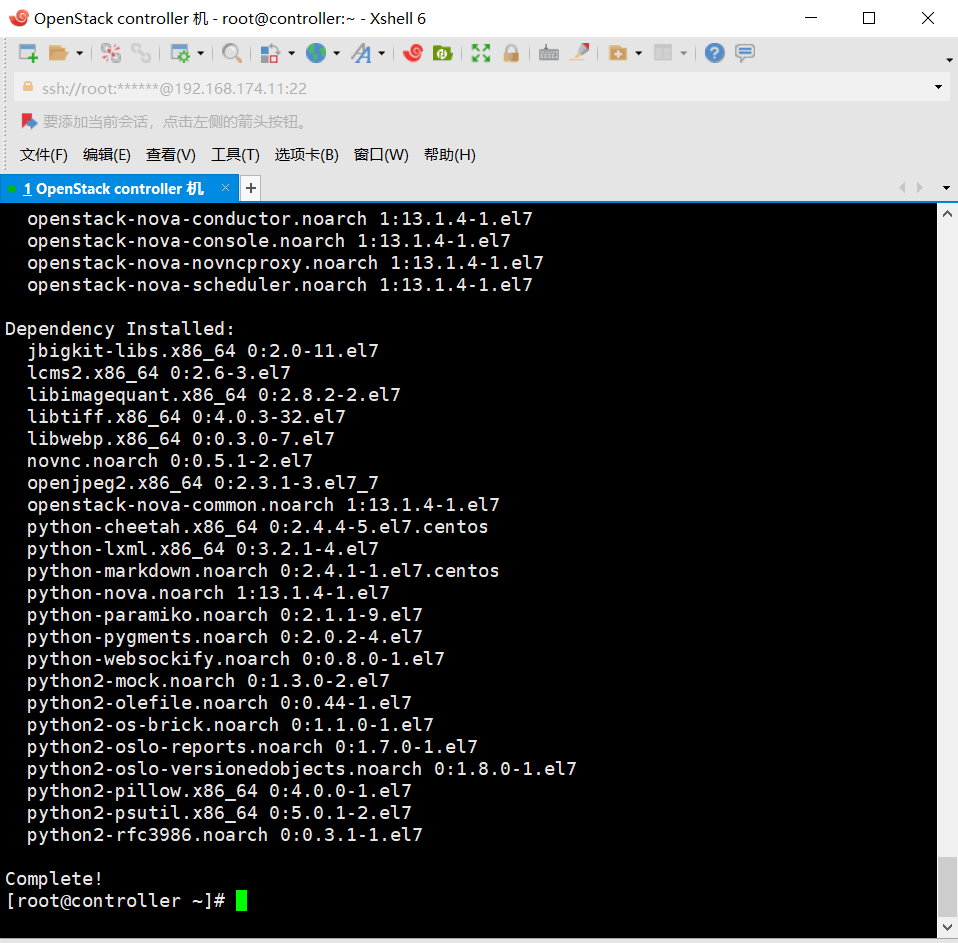Click 'openstack-nova-scheduler.noarch' line
Viewport: 958px width, 943px height.
point(280,285)
